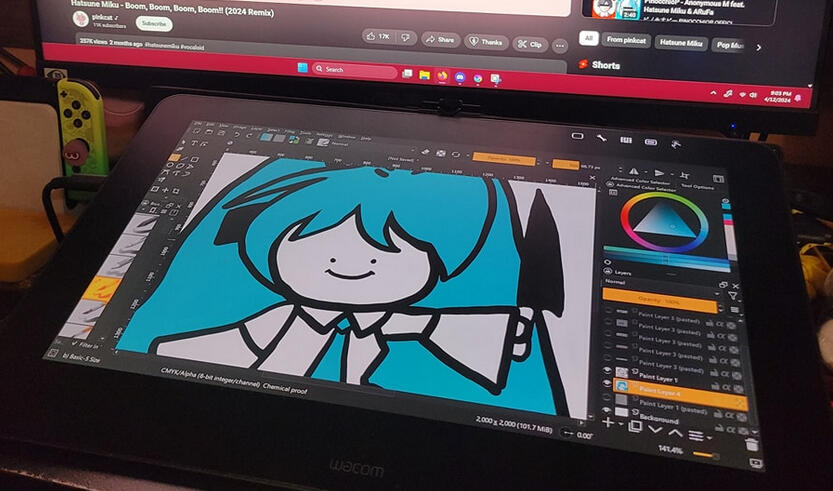Click the YouTube Share button
The height and width of the screenshot is (491, 833).
pos(440,40)
